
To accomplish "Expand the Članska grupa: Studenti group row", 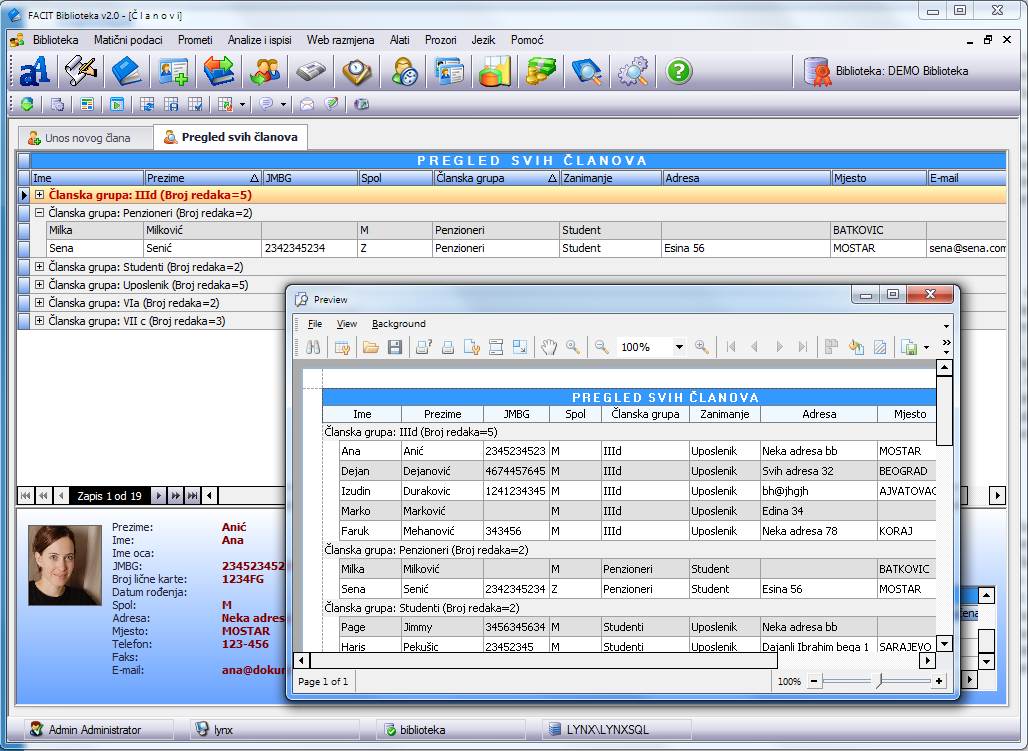I will (x=39, y=267).
